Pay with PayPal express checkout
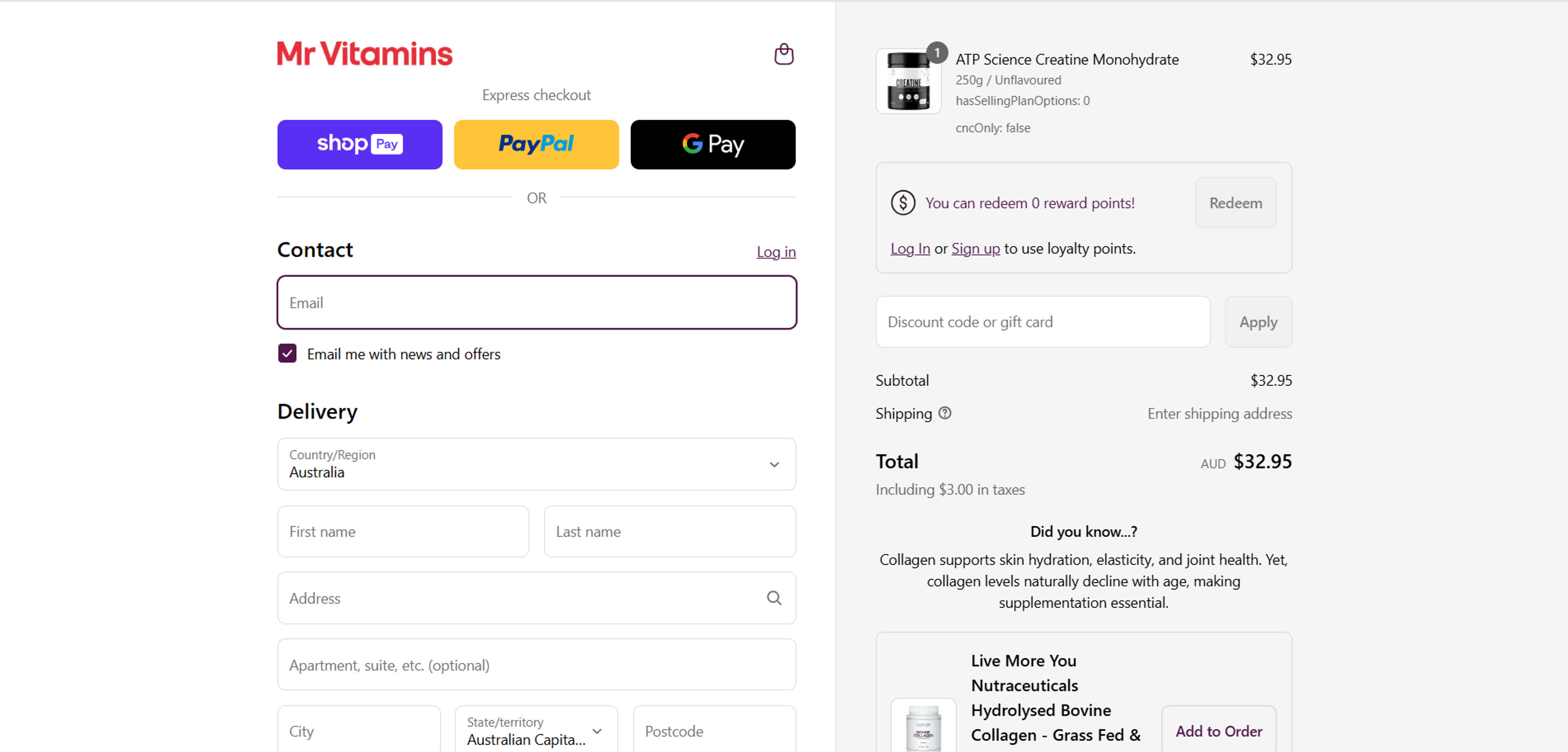The image size is (1568, 752). pos(536,144)
